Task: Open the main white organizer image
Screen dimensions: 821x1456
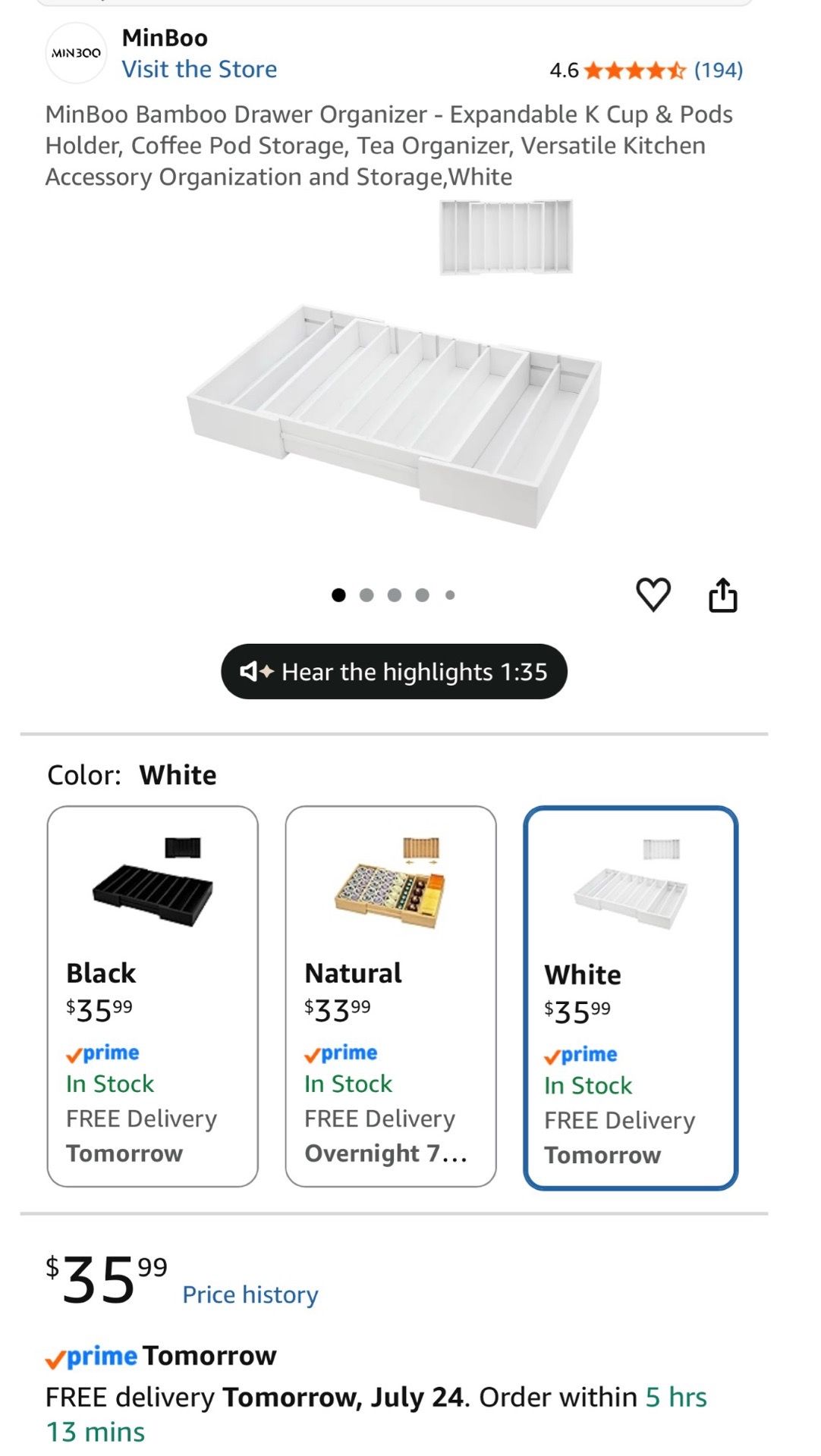Action: [x=395, y=379]
